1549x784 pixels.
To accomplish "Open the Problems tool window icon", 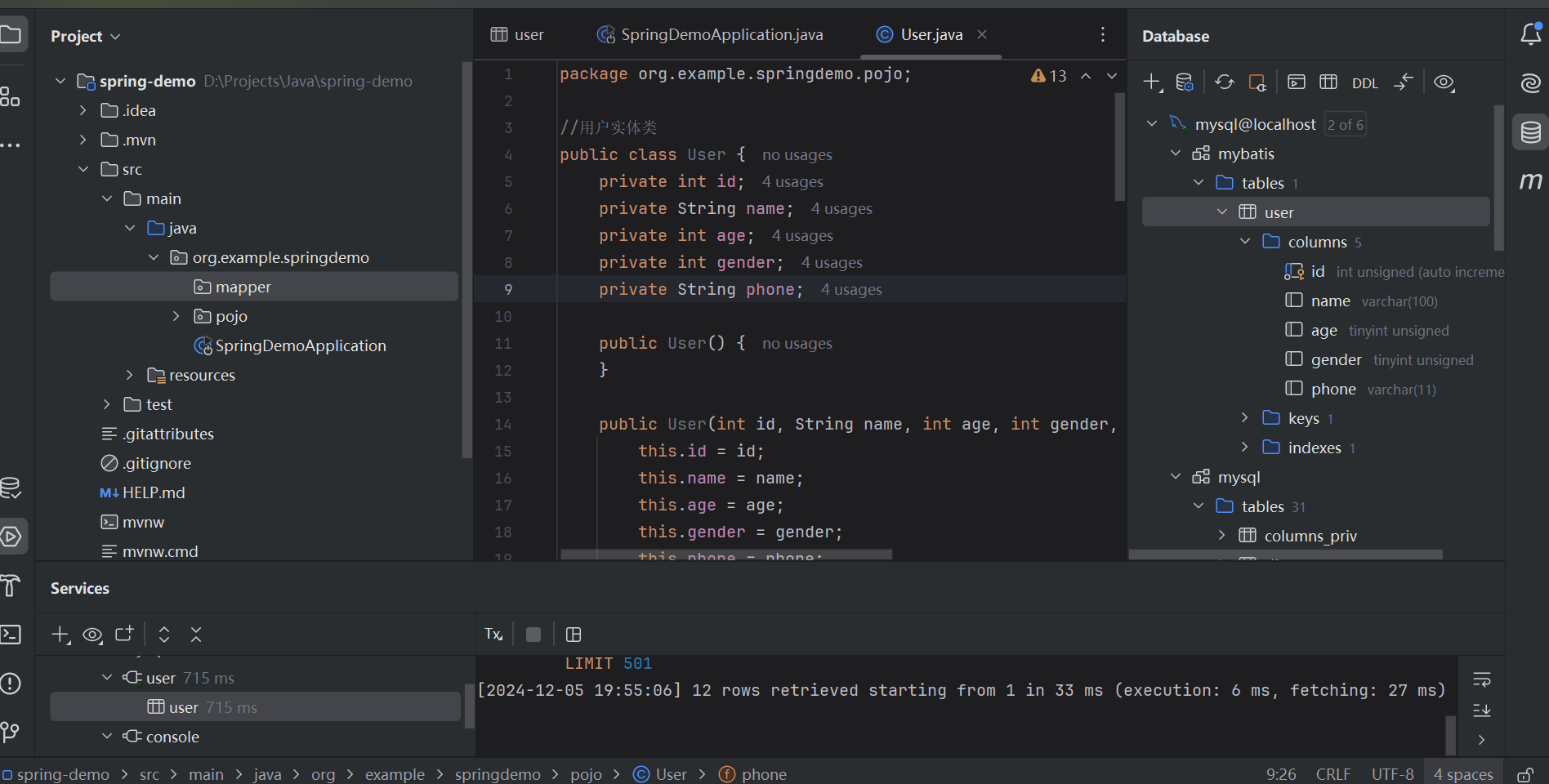I will click(11, 684).
